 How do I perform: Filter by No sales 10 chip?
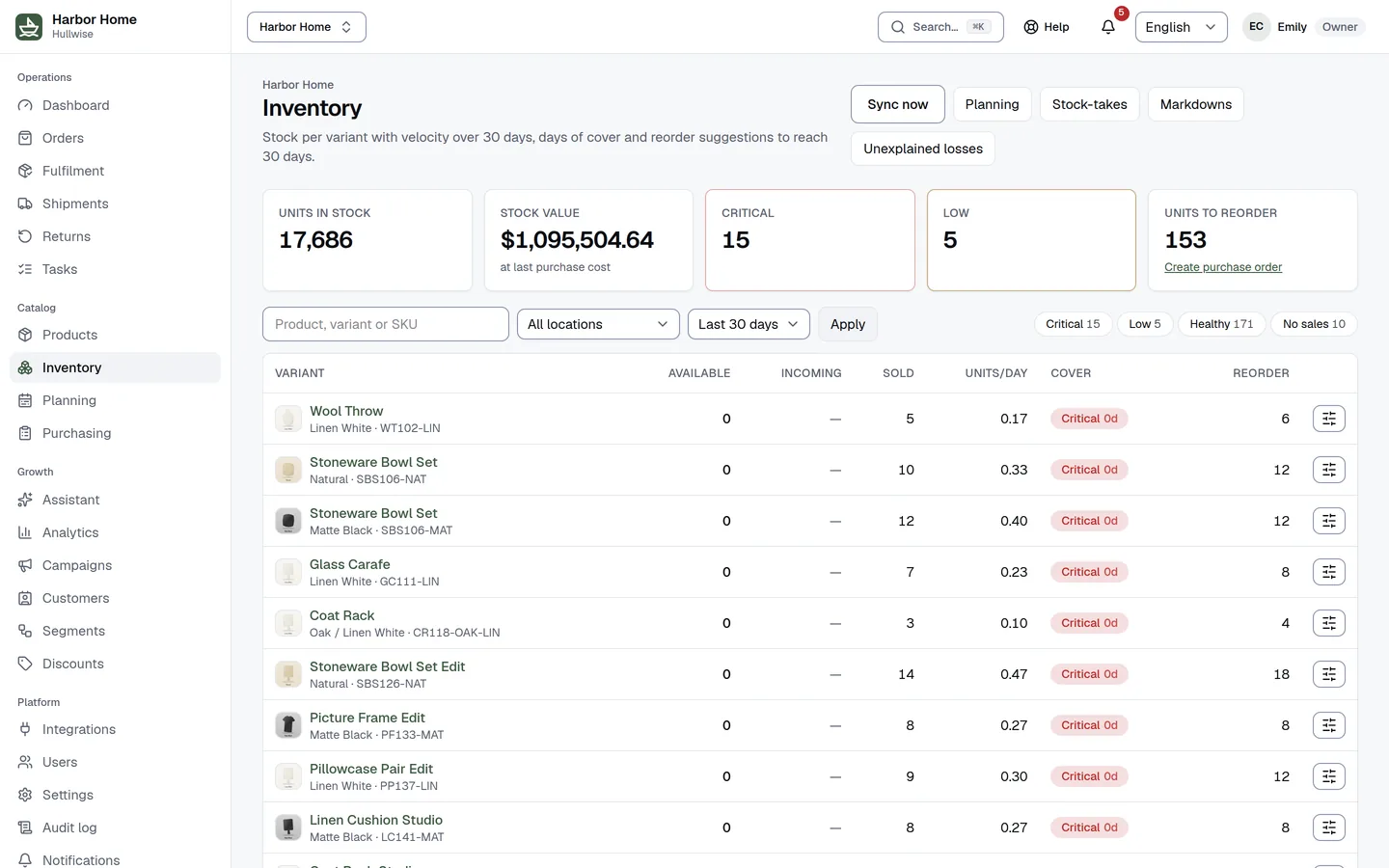click(x=1314, y=324)
